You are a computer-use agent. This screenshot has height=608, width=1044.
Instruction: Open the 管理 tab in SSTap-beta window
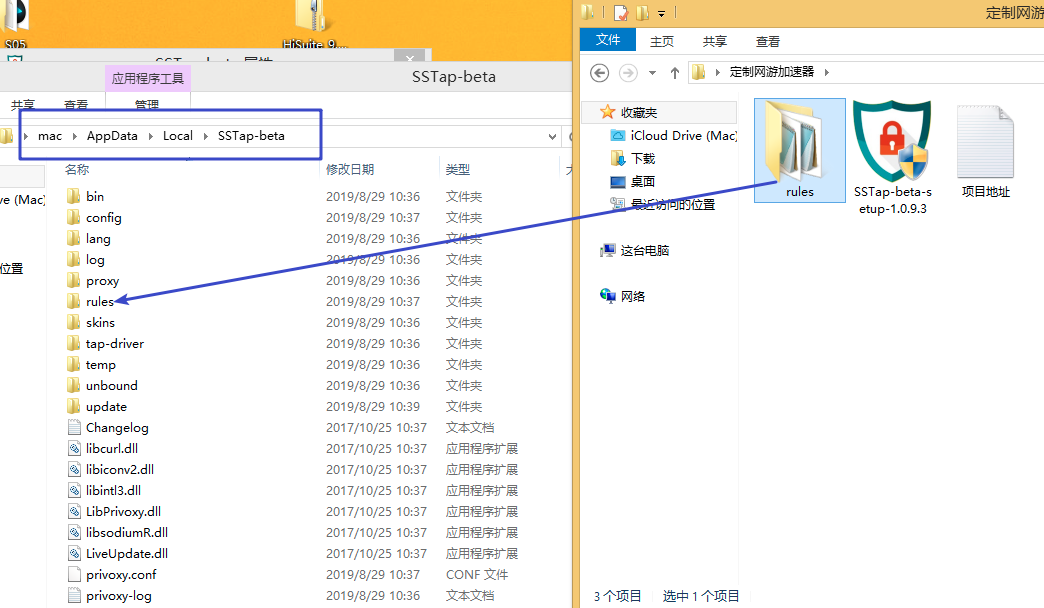coord(147,104)
